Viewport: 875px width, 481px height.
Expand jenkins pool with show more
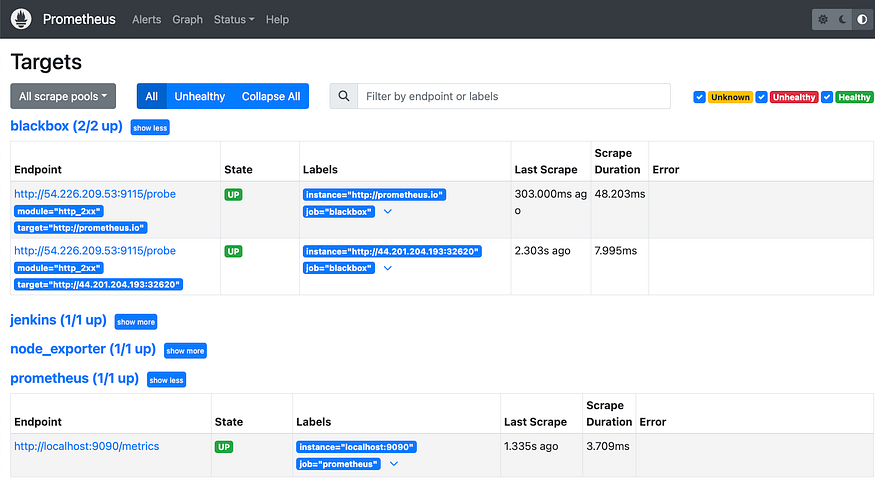pos(136,322)
